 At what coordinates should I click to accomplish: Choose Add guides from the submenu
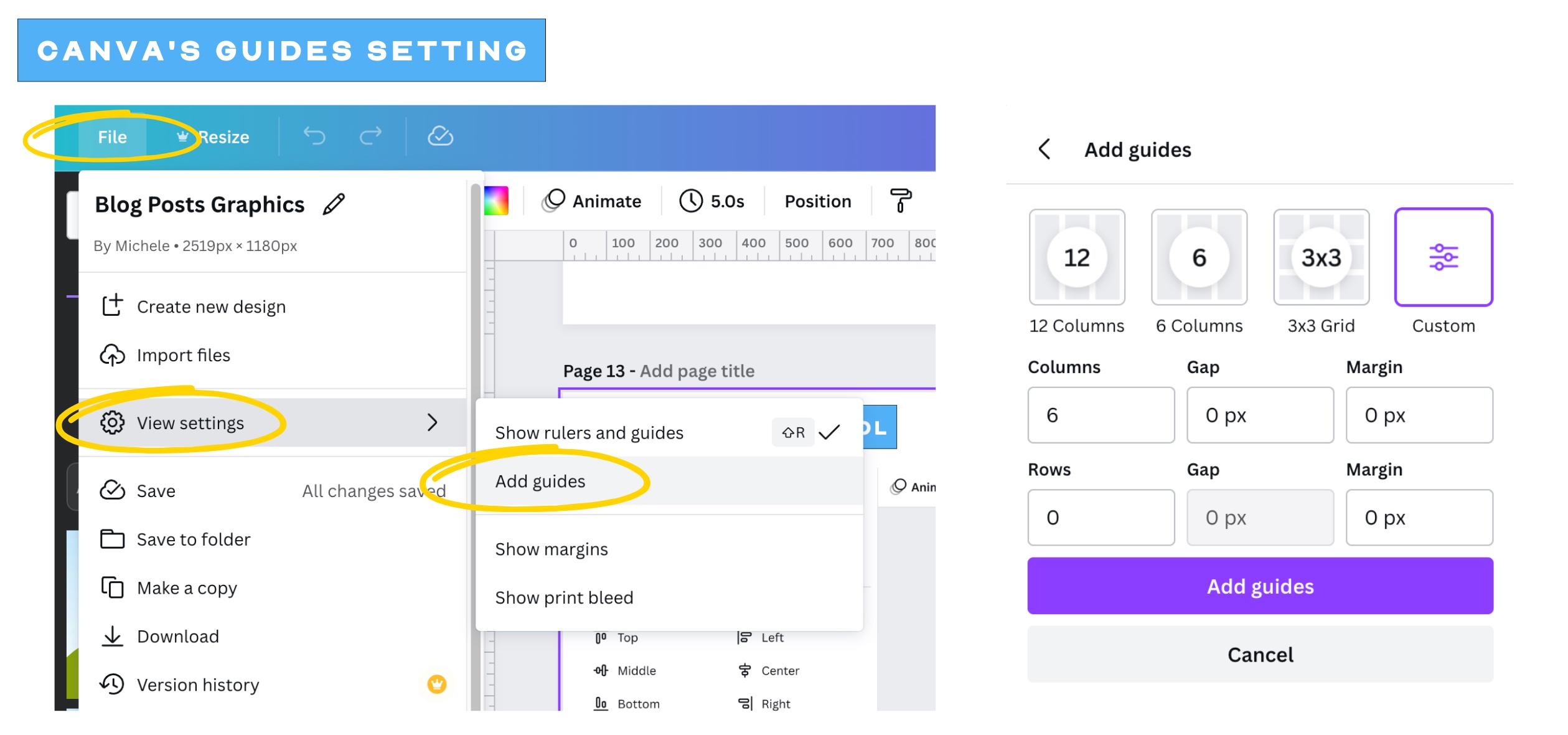(x=539, y=481)
